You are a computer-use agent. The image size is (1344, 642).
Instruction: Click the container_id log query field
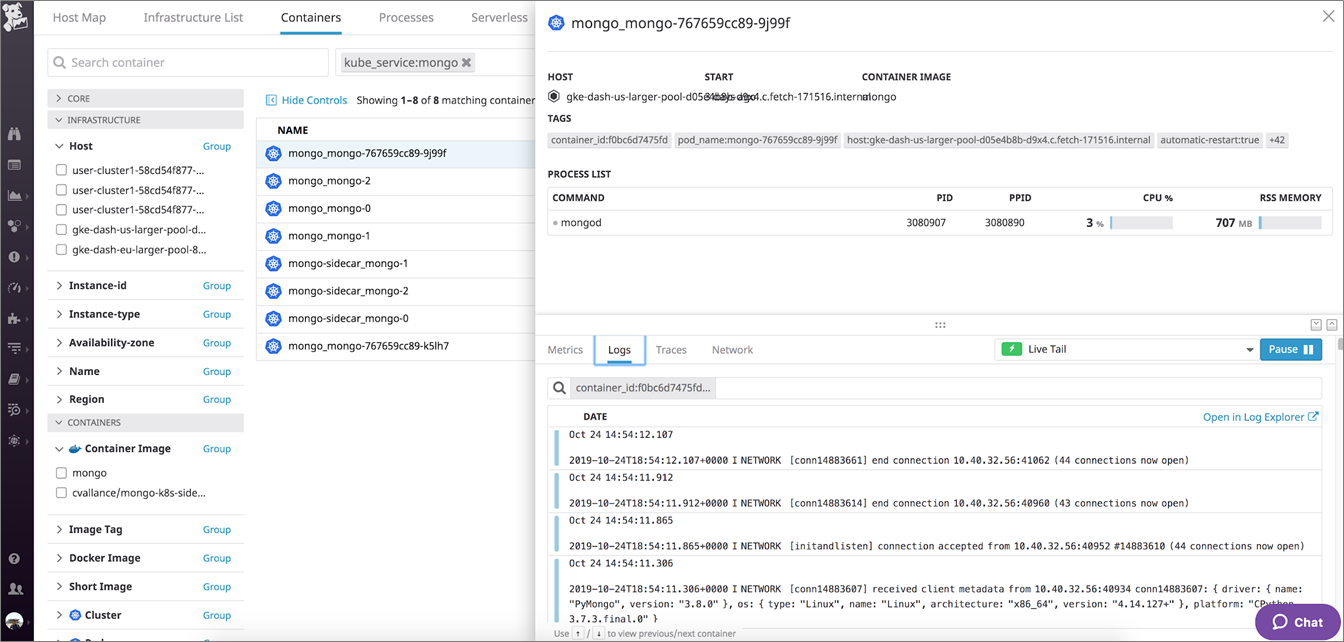(x=934, y=388)
